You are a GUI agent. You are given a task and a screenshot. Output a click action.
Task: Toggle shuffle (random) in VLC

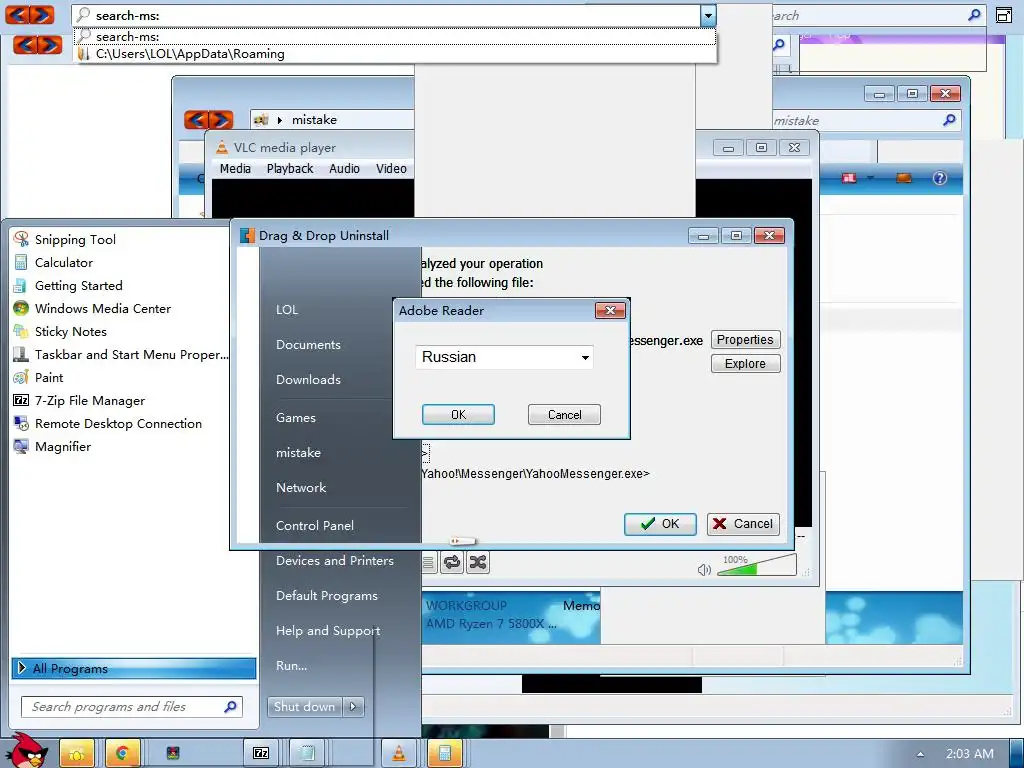(477, 562)
